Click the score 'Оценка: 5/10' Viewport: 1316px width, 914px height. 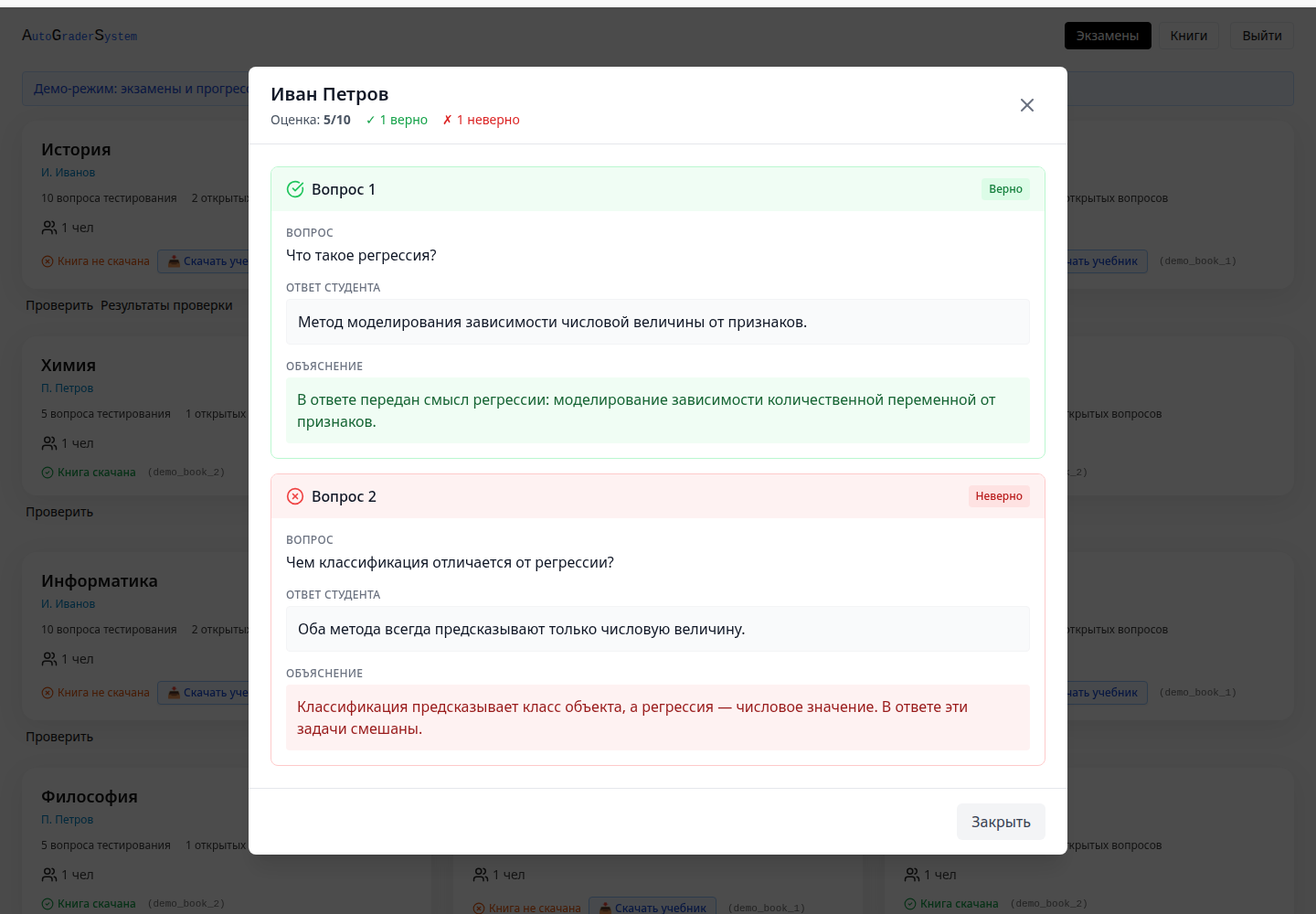311,120
